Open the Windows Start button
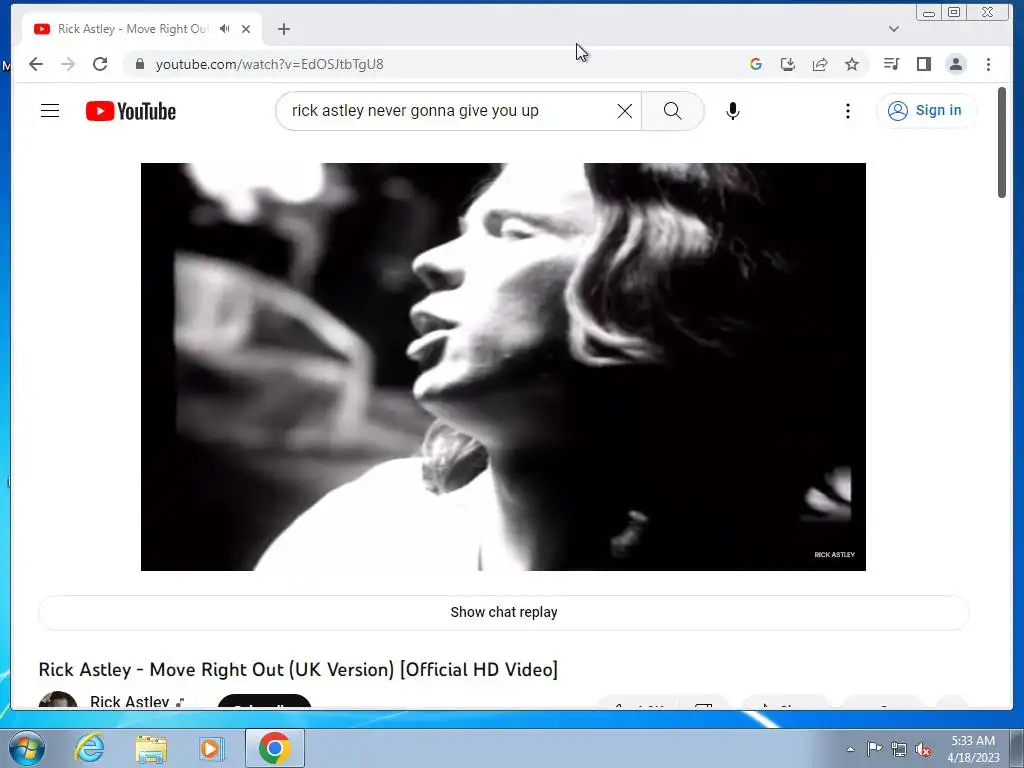Screen dimensions: 1024x768 pyautogui.click(x=27, y=748)
